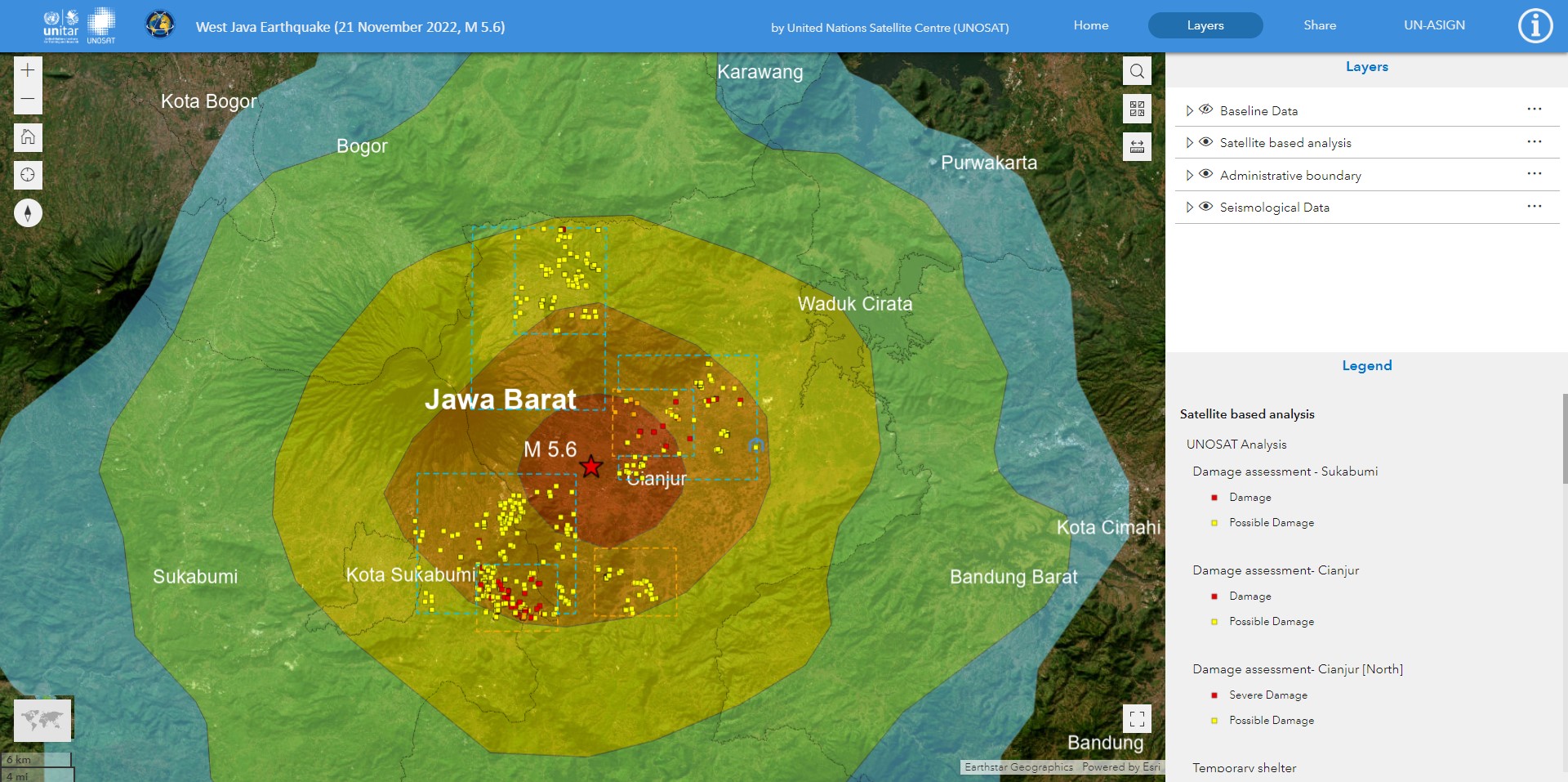Open the Share tab
Image resolution: width=1568 pixels, height=782 pixels.
point(1320,25)
